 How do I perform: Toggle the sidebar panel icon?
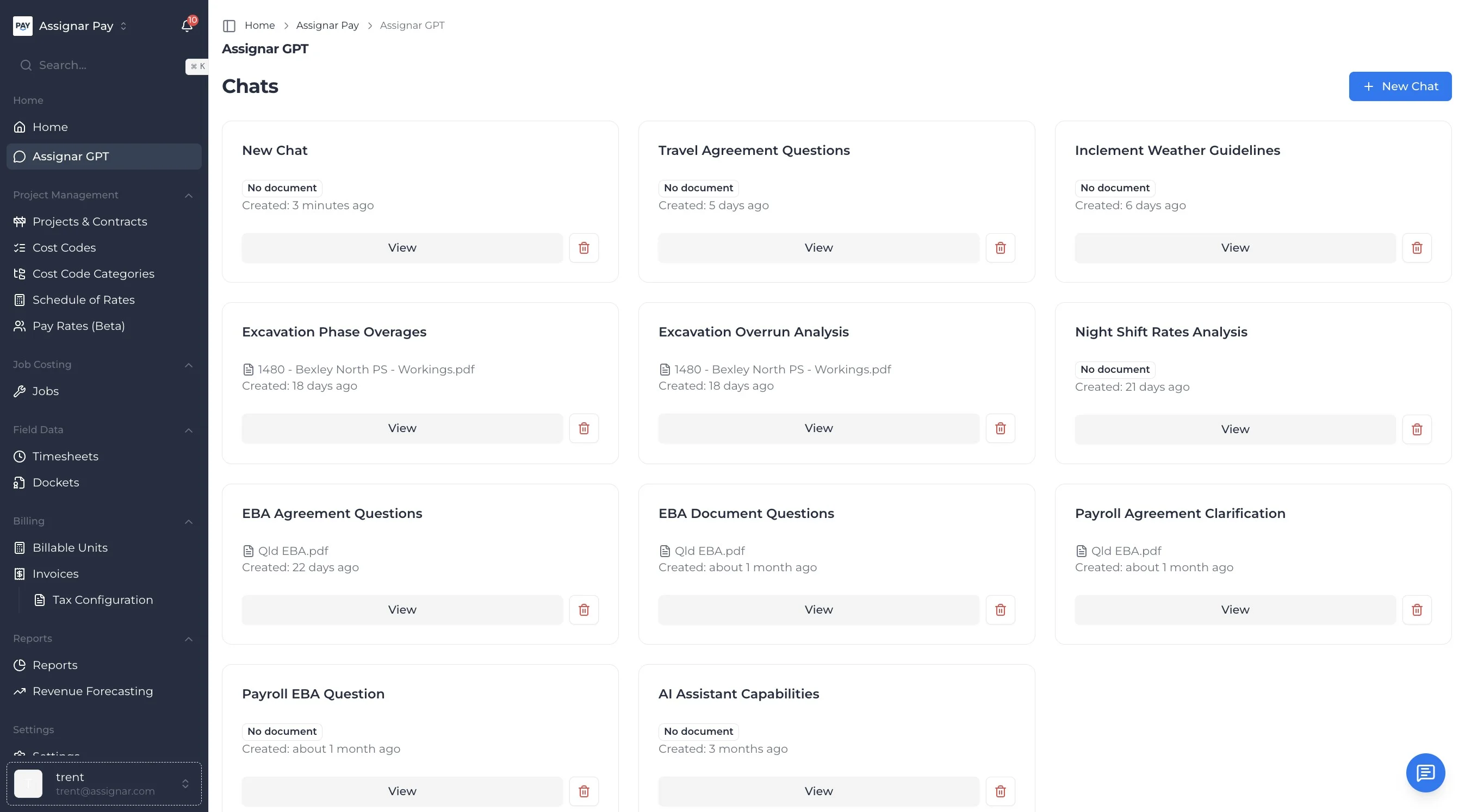[x=229, y=26]
